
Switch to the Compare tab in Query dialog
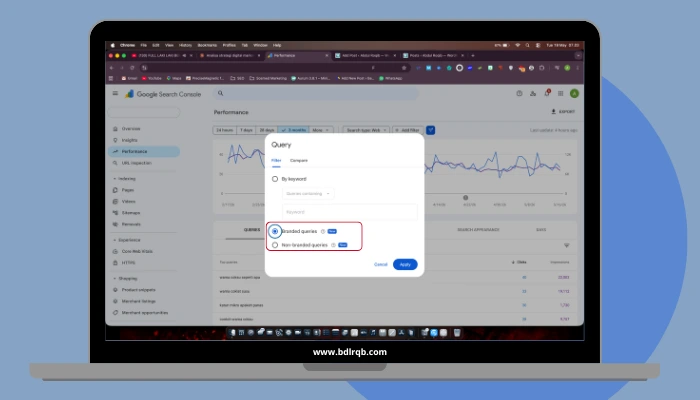pos(299,160)
